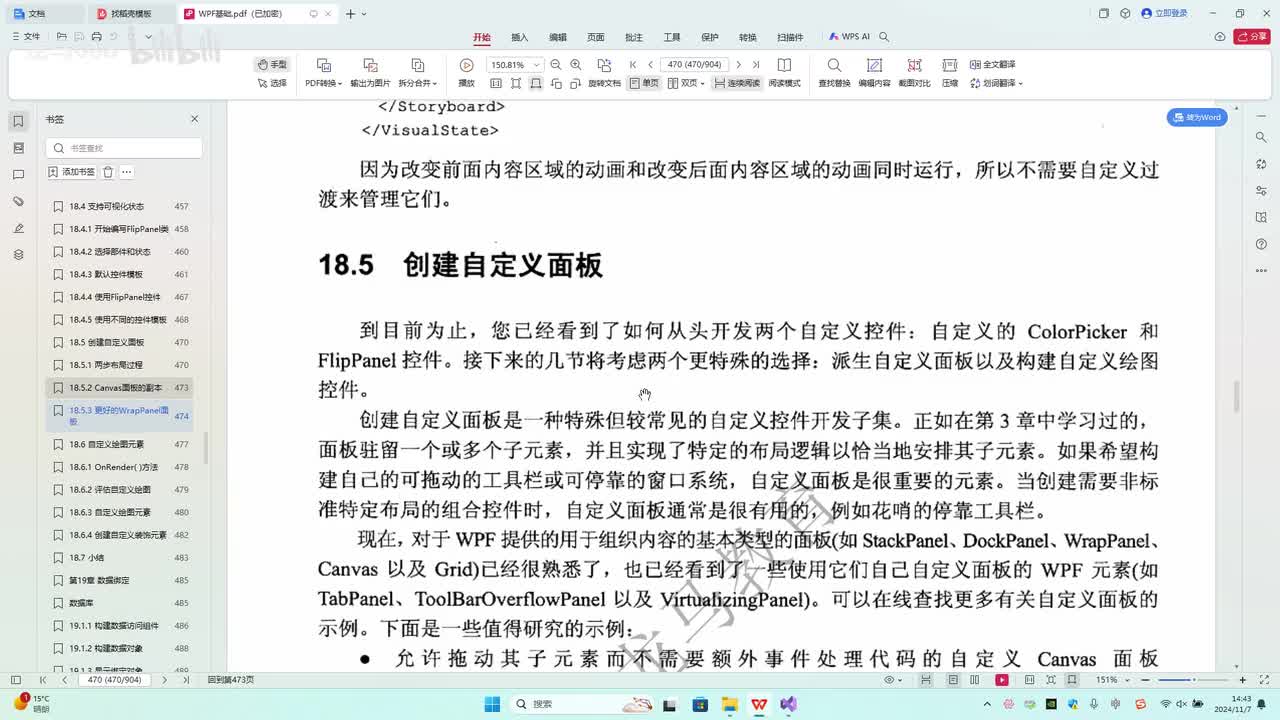This screenshot has height=720, width=1280.
Task: Click the print icon in quick access
Action: [x=96, y=37]
